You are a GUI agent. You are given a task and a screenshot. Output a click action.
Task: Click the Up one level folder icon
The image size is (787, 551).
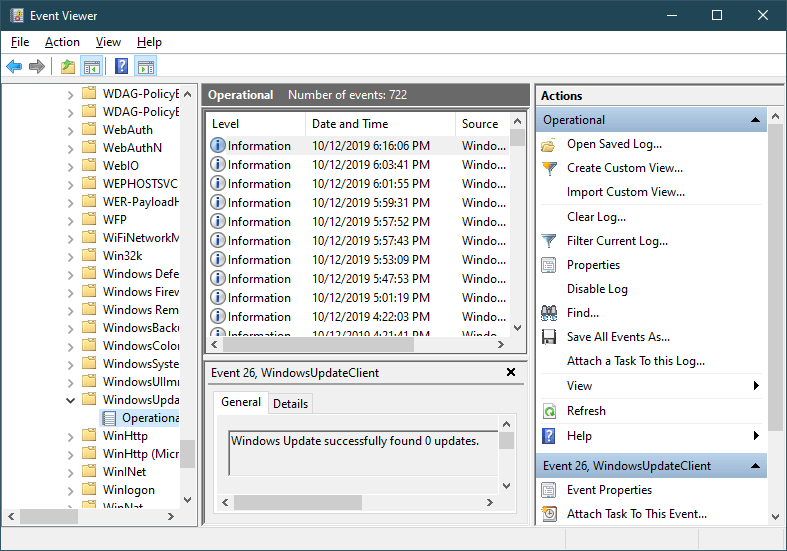point(68,66)
